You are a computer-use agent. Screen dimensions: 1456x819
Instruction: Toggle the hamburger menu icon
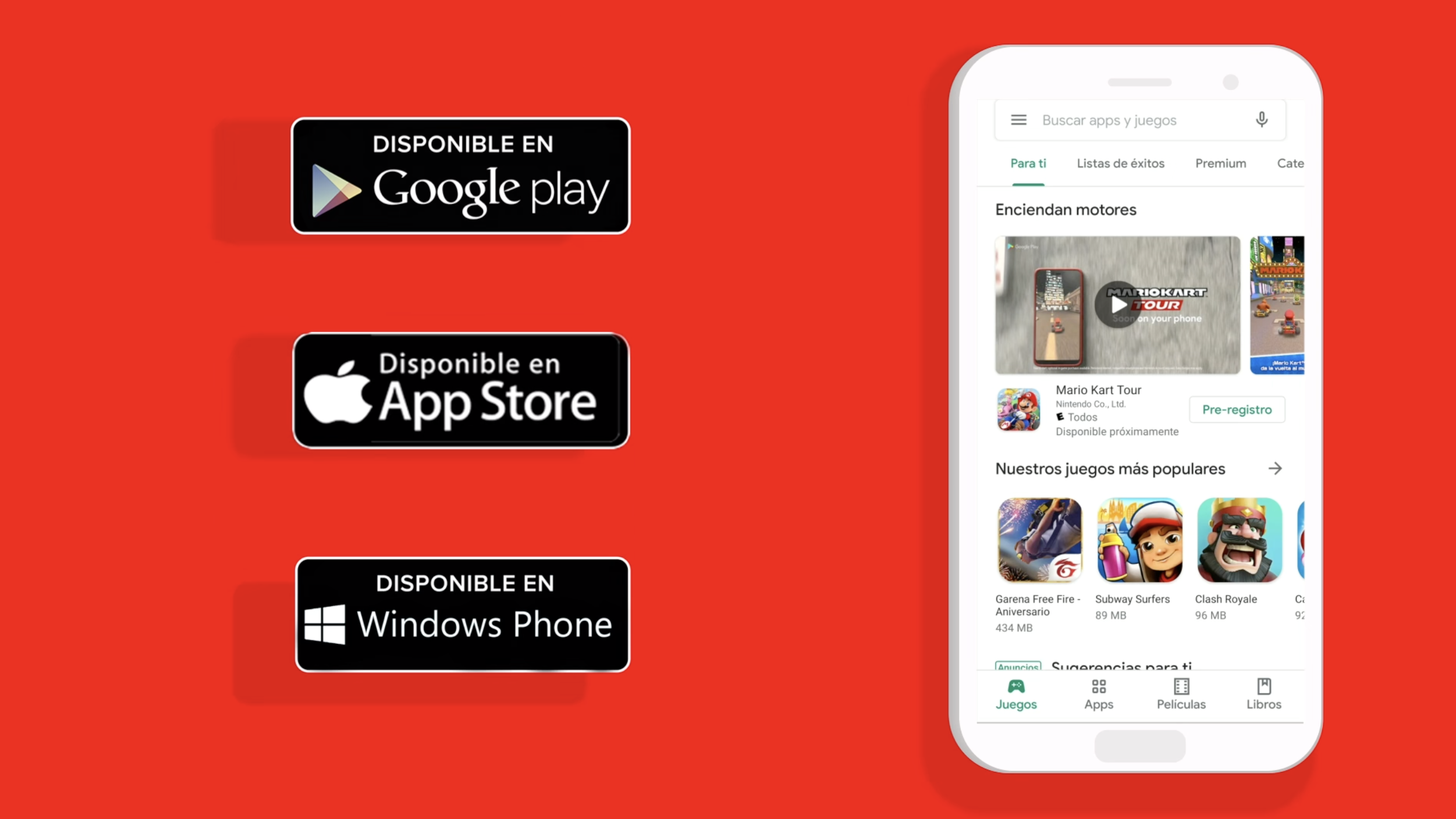pos(1019,119)
